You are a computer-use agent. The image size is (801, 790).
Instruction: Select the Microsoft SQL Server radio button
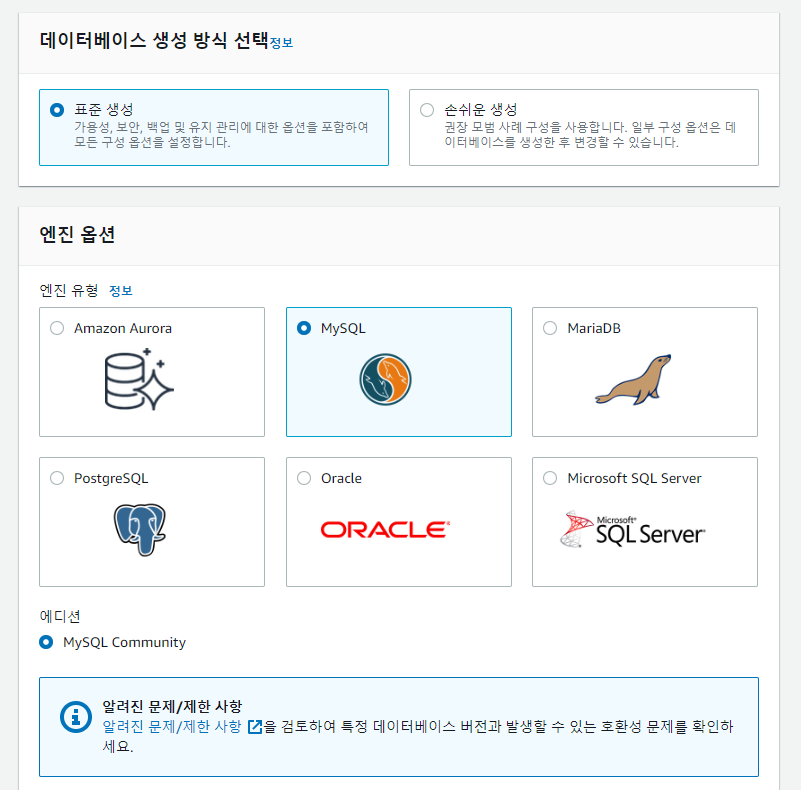click(550, 478)
